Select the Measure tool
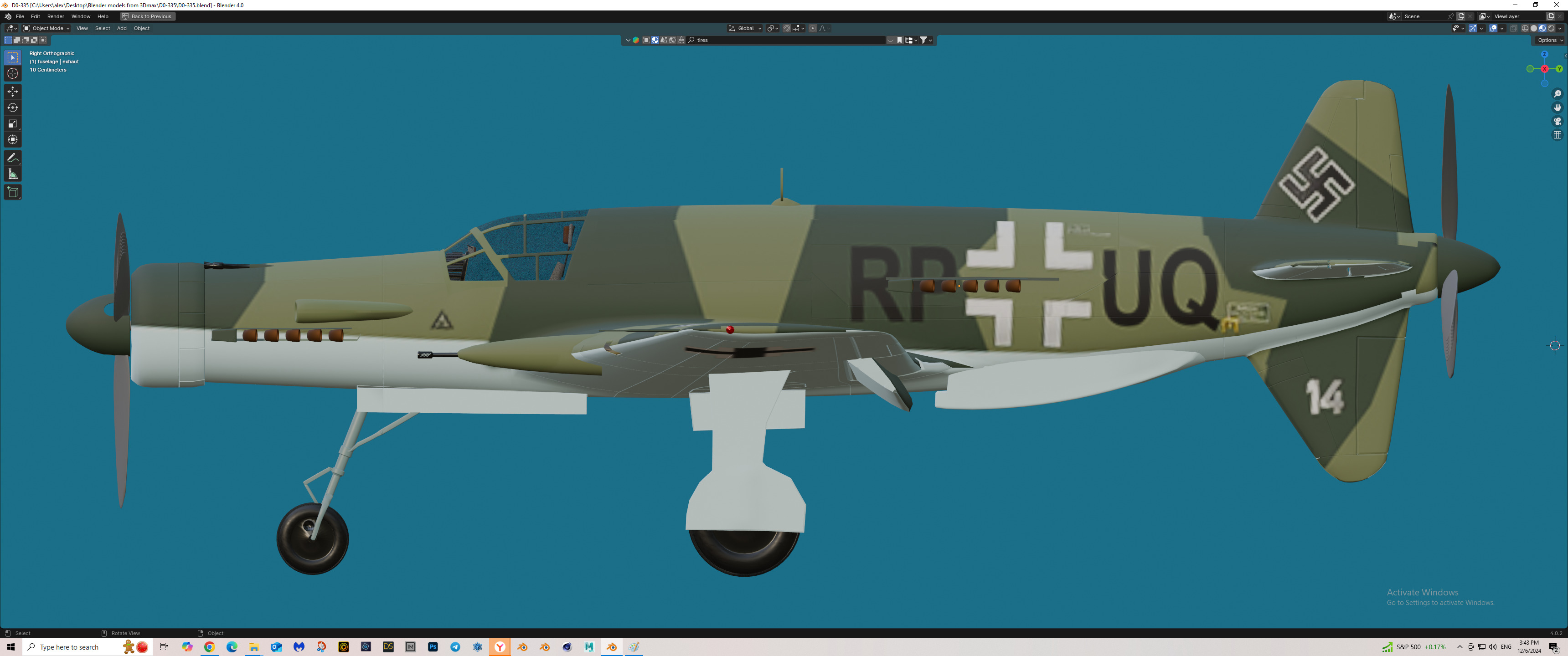This screenshot has width=1568, height=656. (x=13, y=174)
